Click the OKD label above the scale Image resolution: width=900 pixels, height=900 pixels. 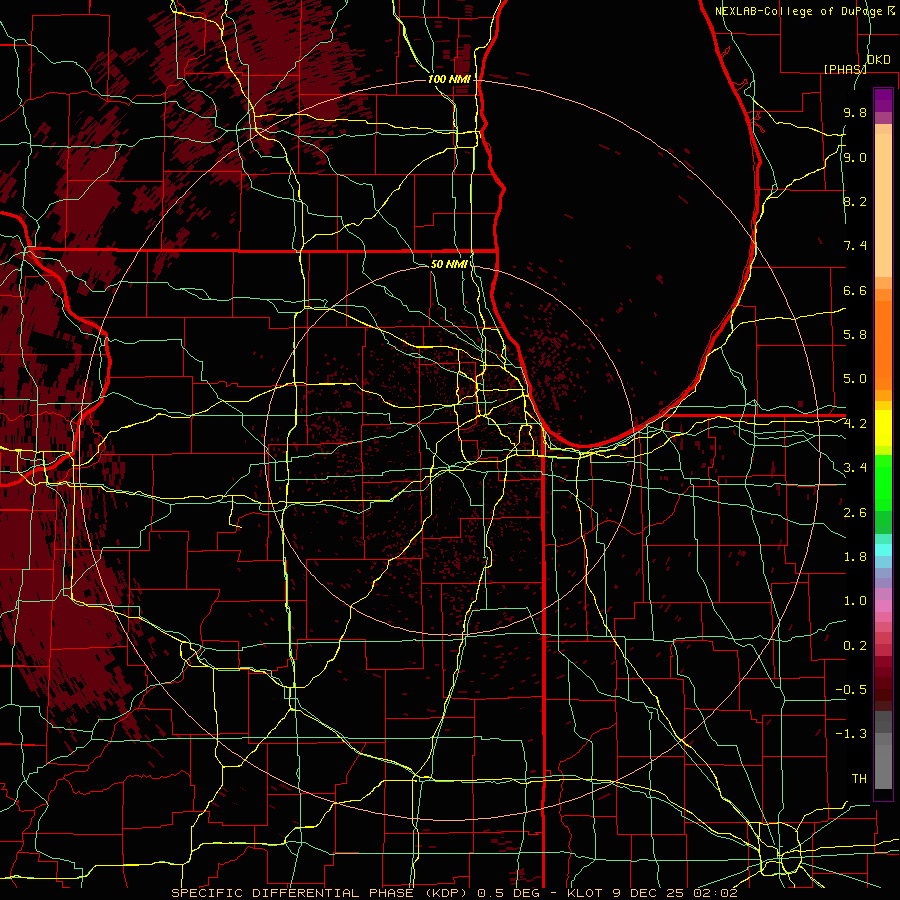point(879,60)
